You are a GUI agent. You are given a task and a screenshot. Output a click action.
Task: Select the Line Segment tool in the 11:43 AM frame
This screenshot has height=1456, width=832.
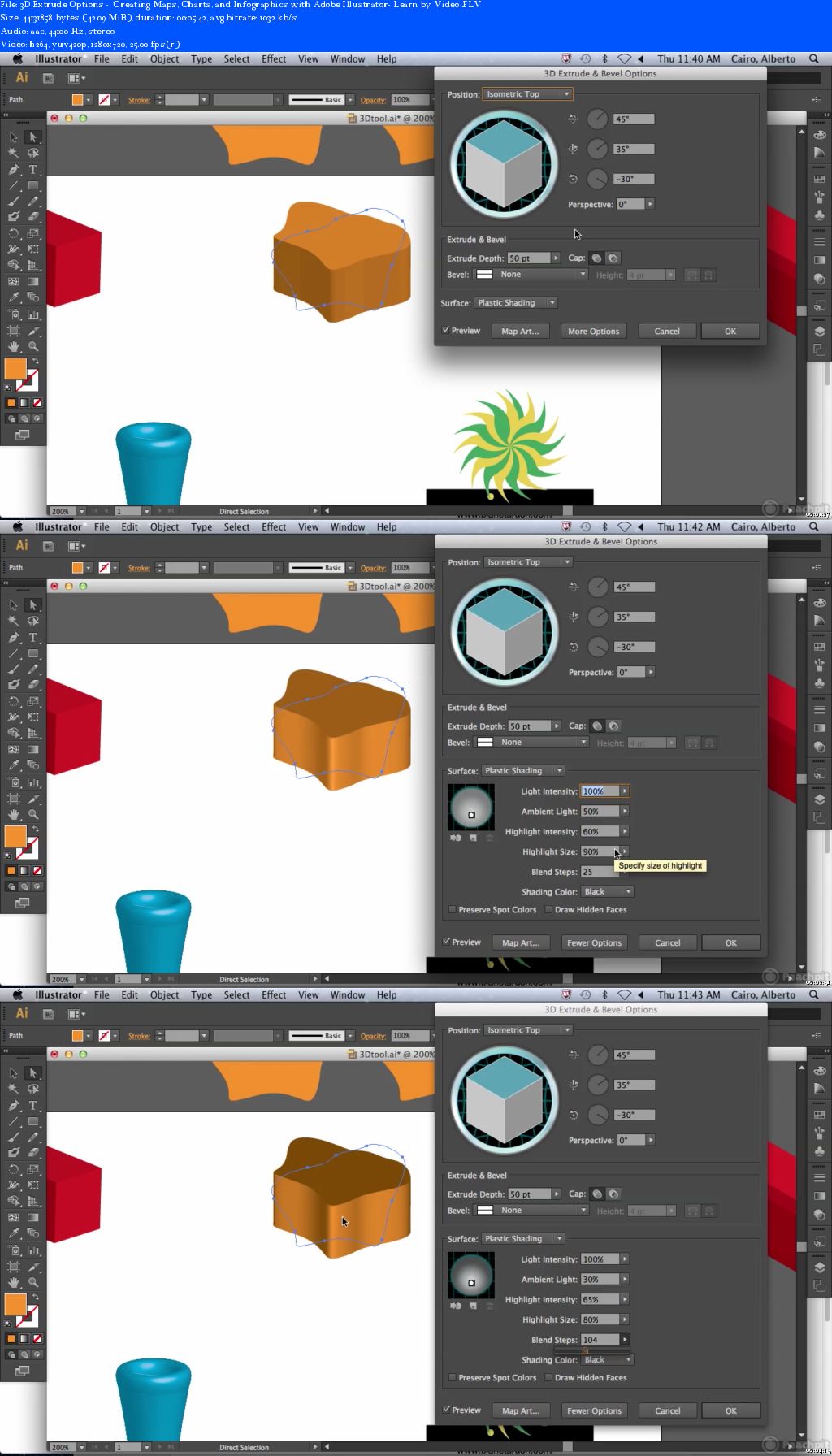coord(14,1121)
